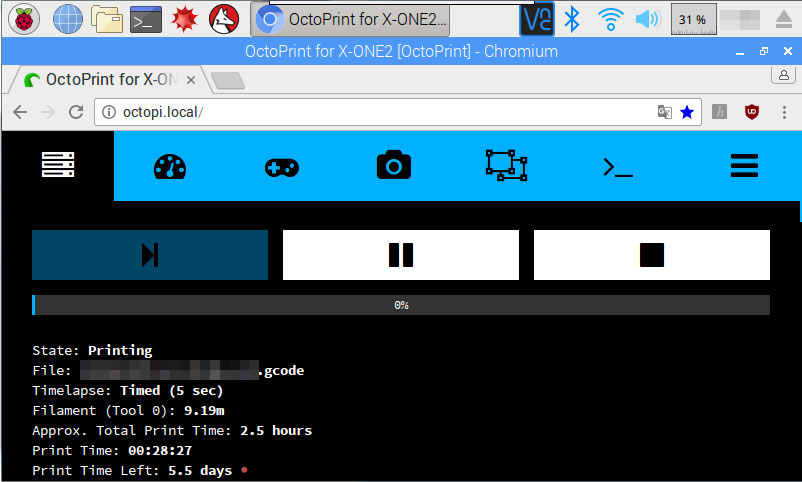Viewport: 802px width, 482px height.
Task: Open the VNC server tray icon
Action: 537,19
